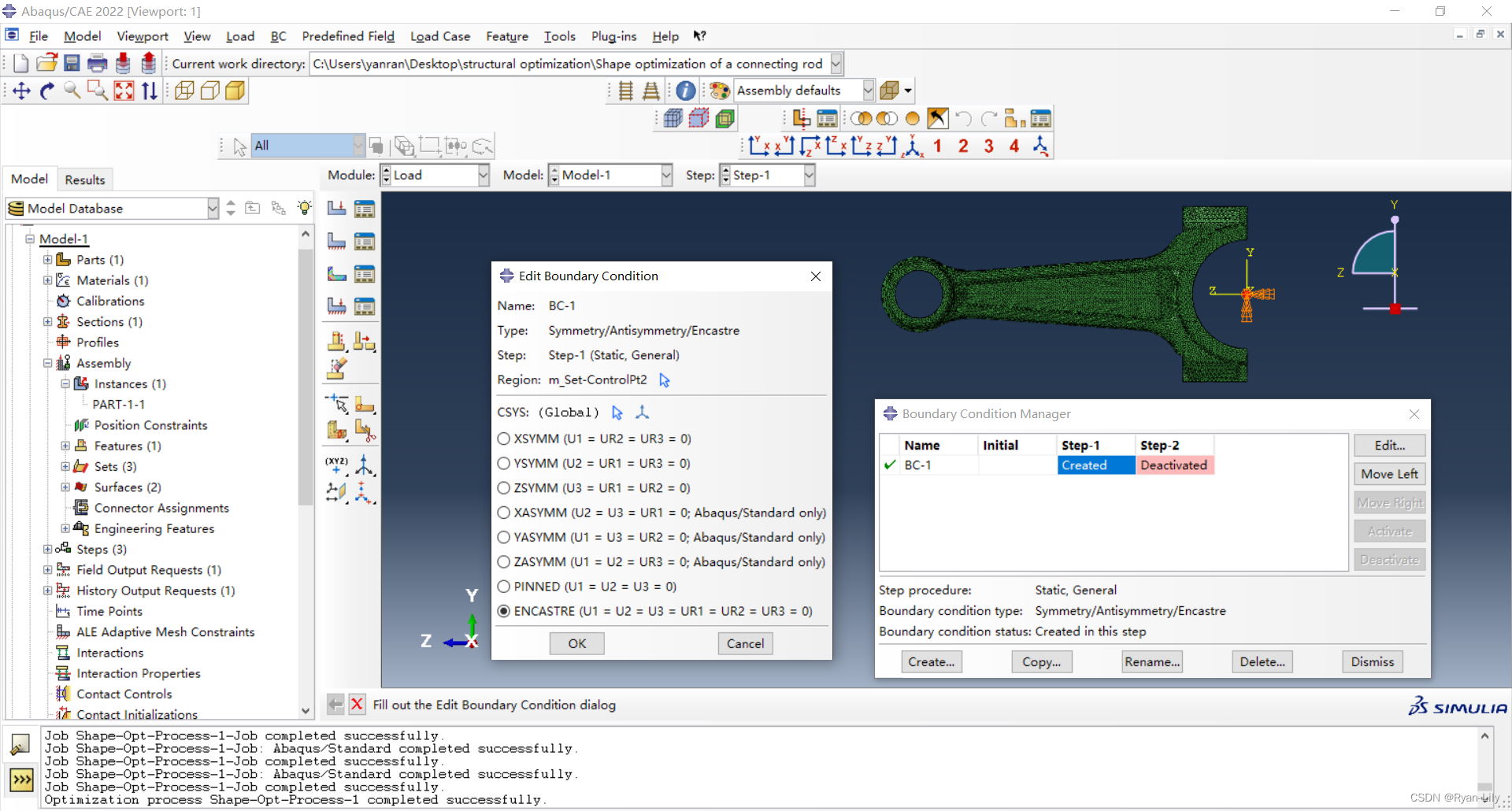Open the command line interface icon
This screenshot has width=1512, height=811.
point(21,780)
